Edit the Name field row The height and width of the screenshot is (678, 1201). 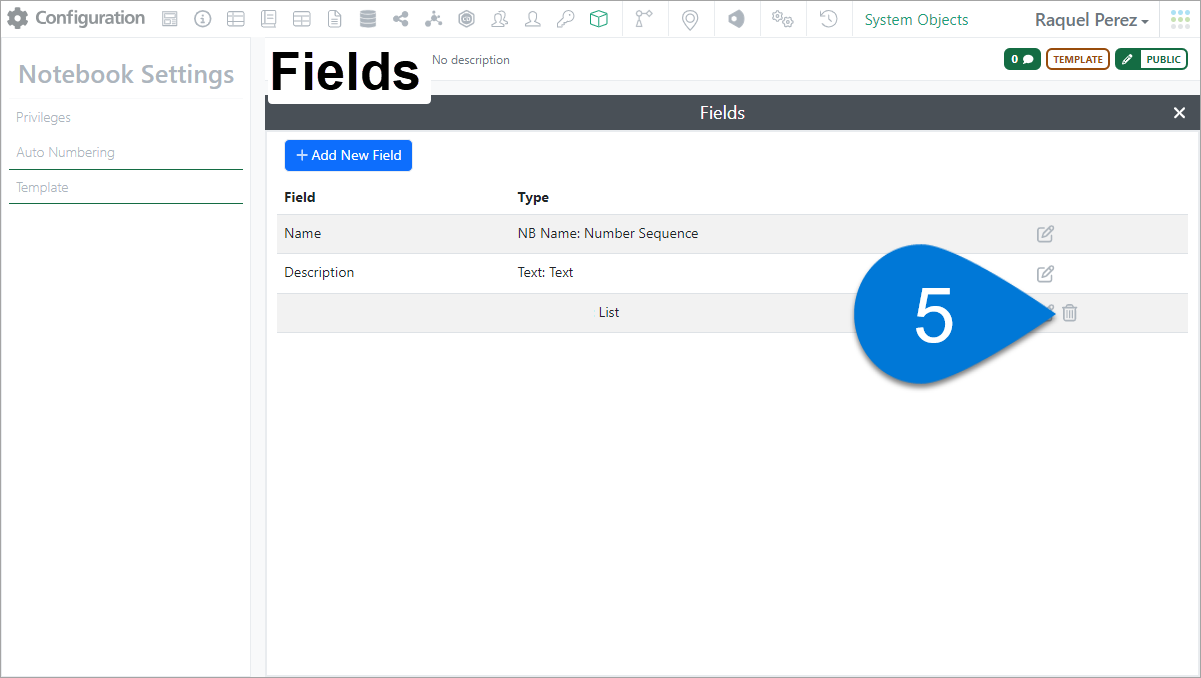1045,234
